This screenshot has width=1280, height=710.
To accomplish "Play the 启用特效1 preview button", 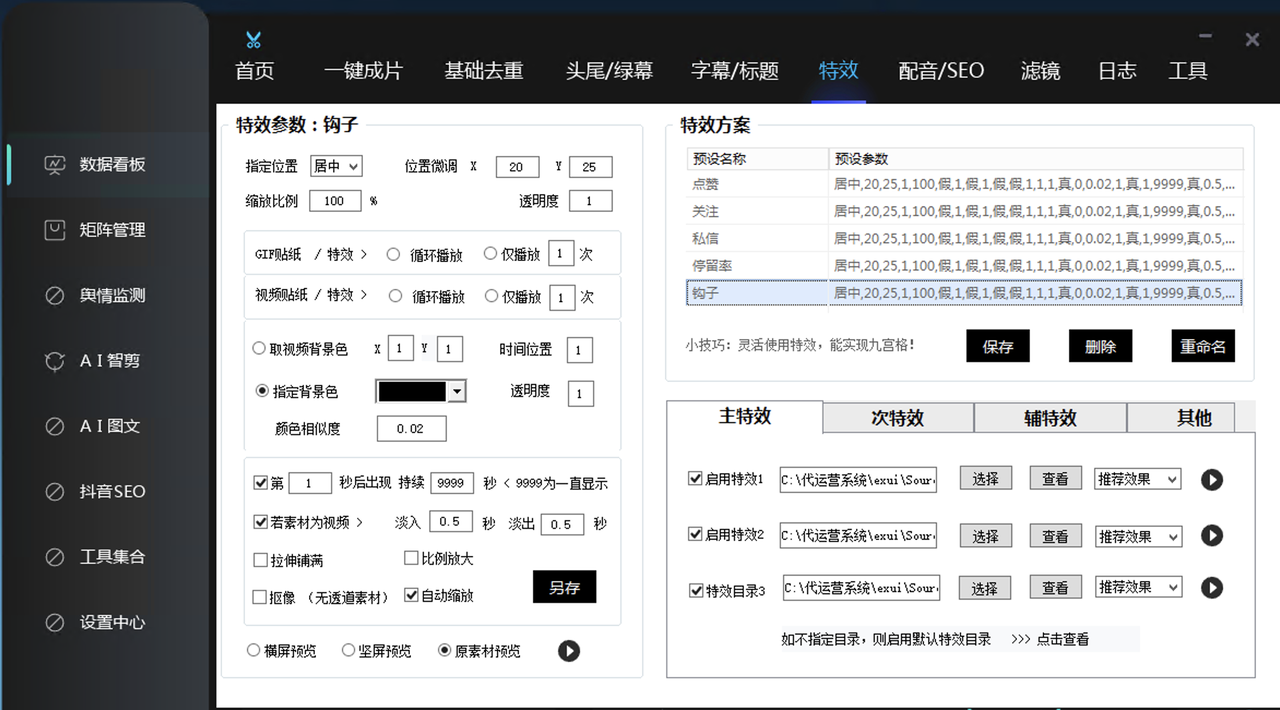I will (x=1211, y=480).
